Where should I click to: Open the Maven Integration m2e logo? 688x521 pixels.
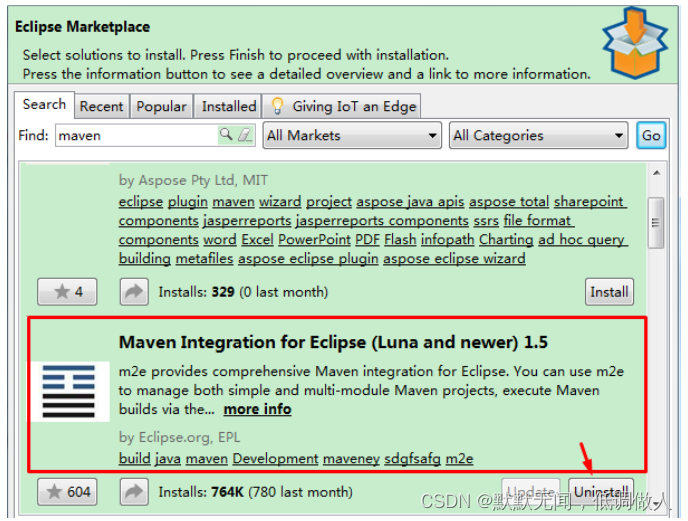pos(69,391)
